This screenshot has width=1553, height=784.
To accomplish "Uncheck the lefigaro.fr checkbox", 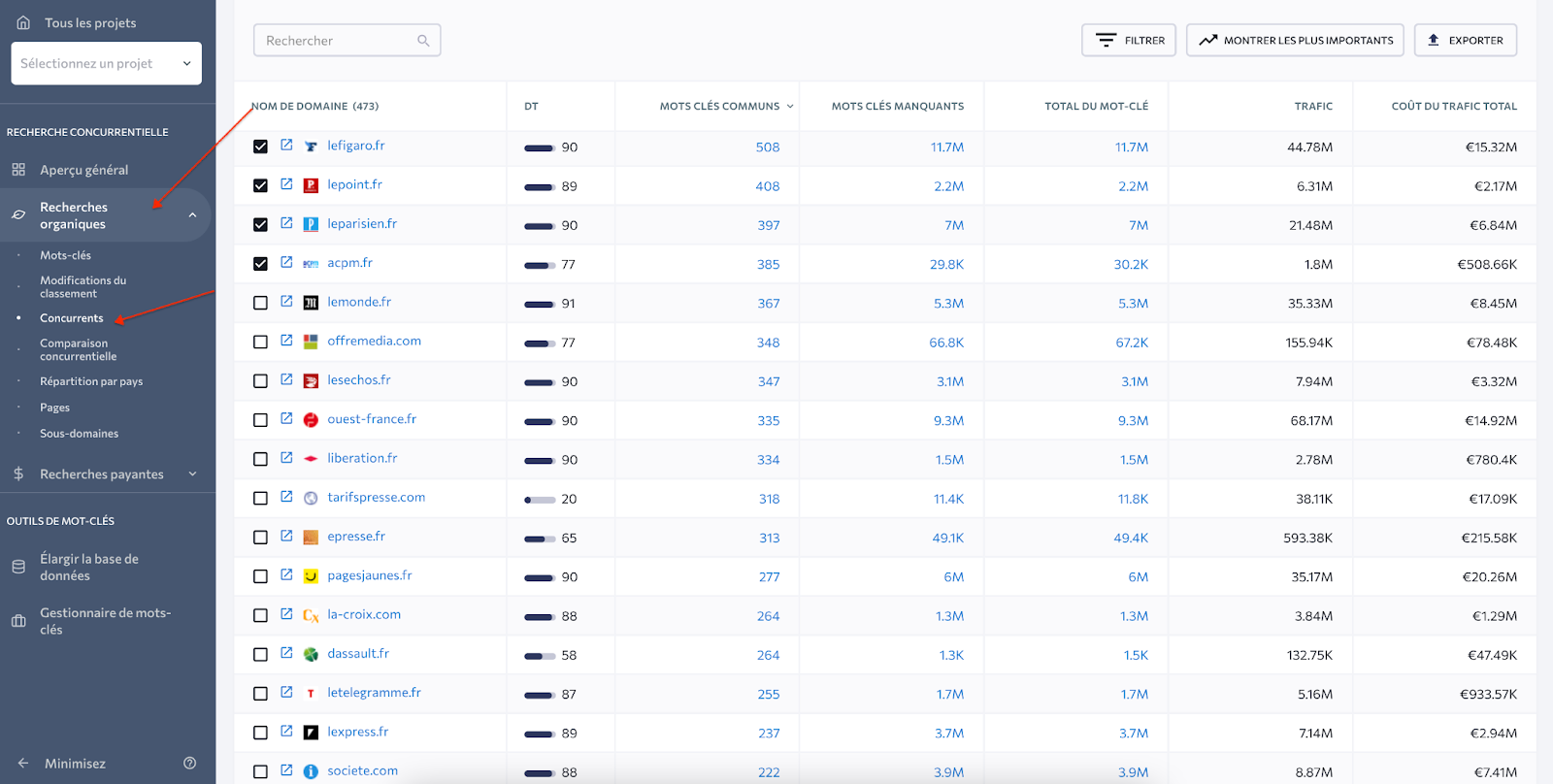I will (x=260, y=147).
